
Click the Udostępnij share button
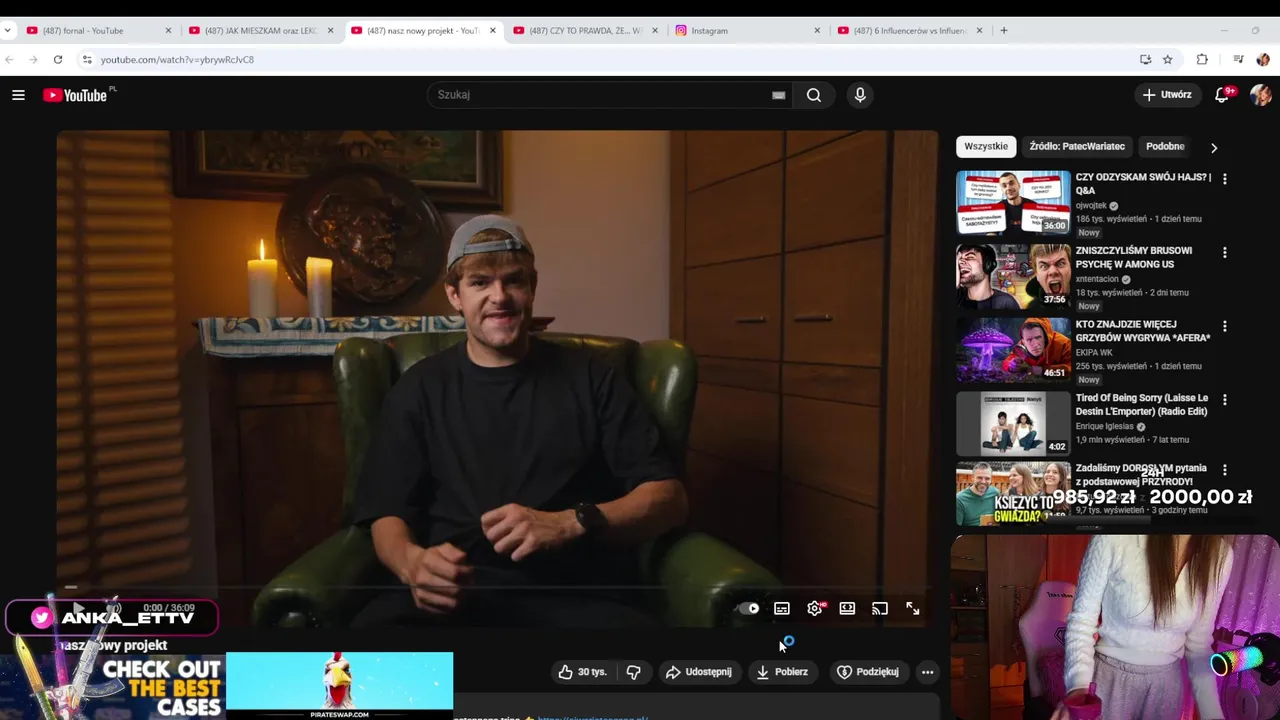coord(699,672)
